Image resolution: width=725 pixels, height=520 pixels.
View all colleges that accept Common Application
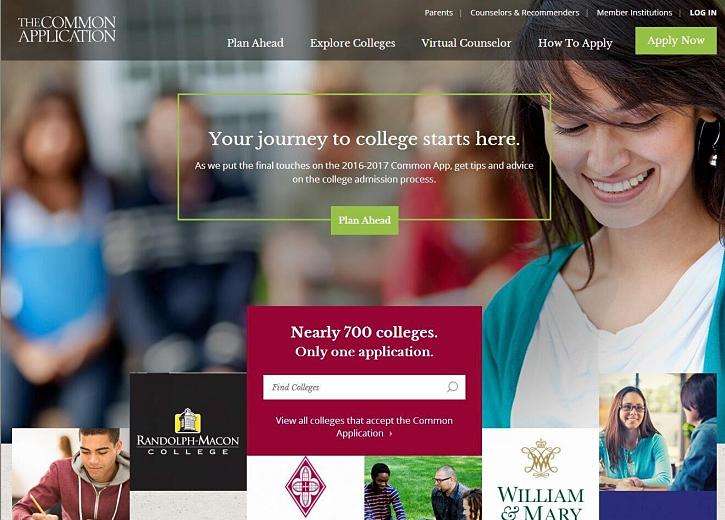(x=364, y=427)
